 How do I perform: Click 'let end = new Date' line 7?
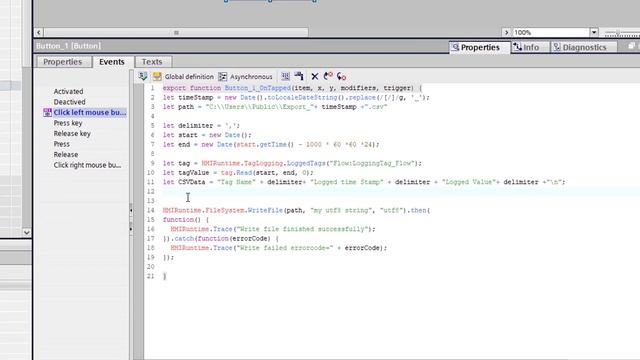(x=271, y=144)
